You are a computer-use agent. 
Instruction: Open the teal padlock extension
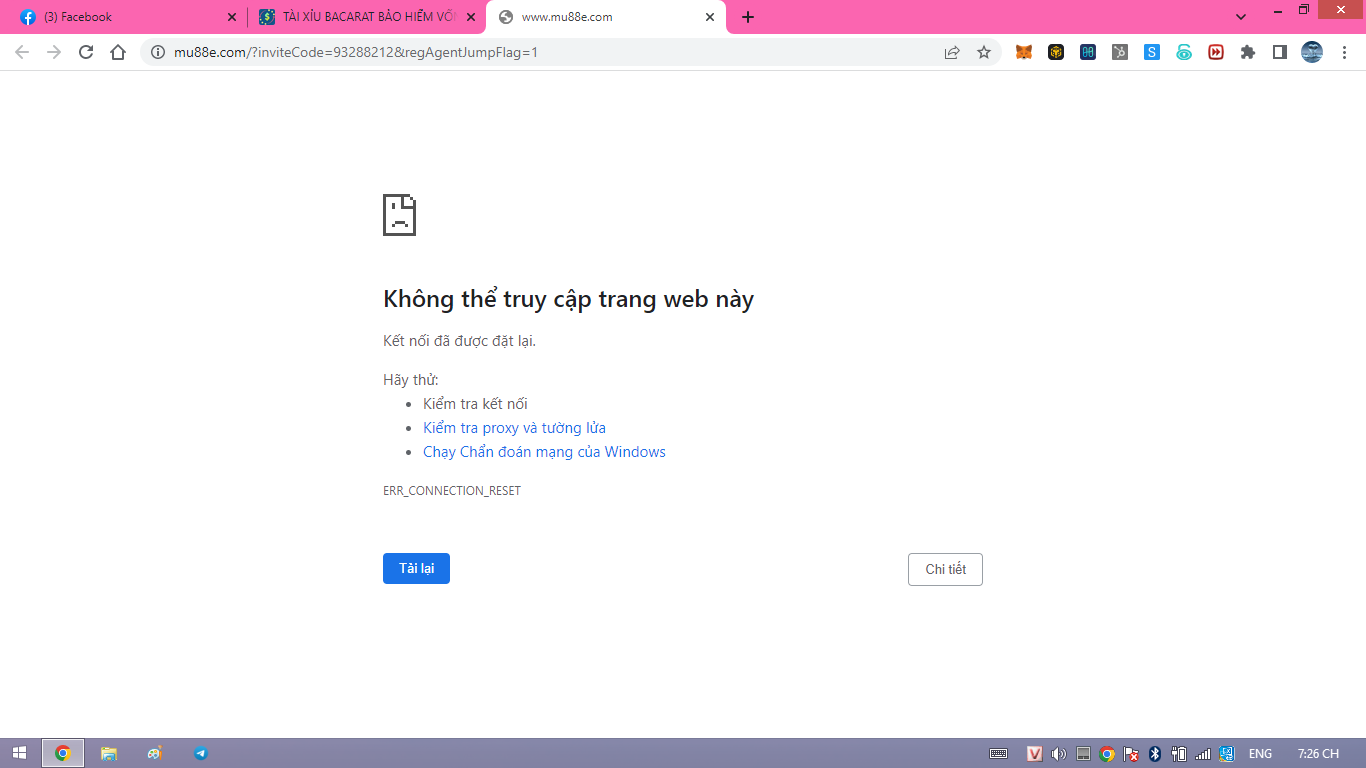pyautogui.click(x=1184, y=52)
